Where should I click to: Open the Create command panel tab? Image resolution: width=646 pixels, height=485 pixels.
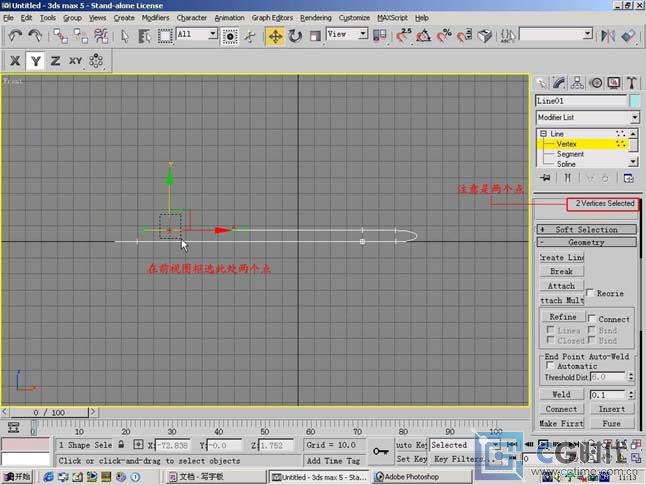(541, 83)
